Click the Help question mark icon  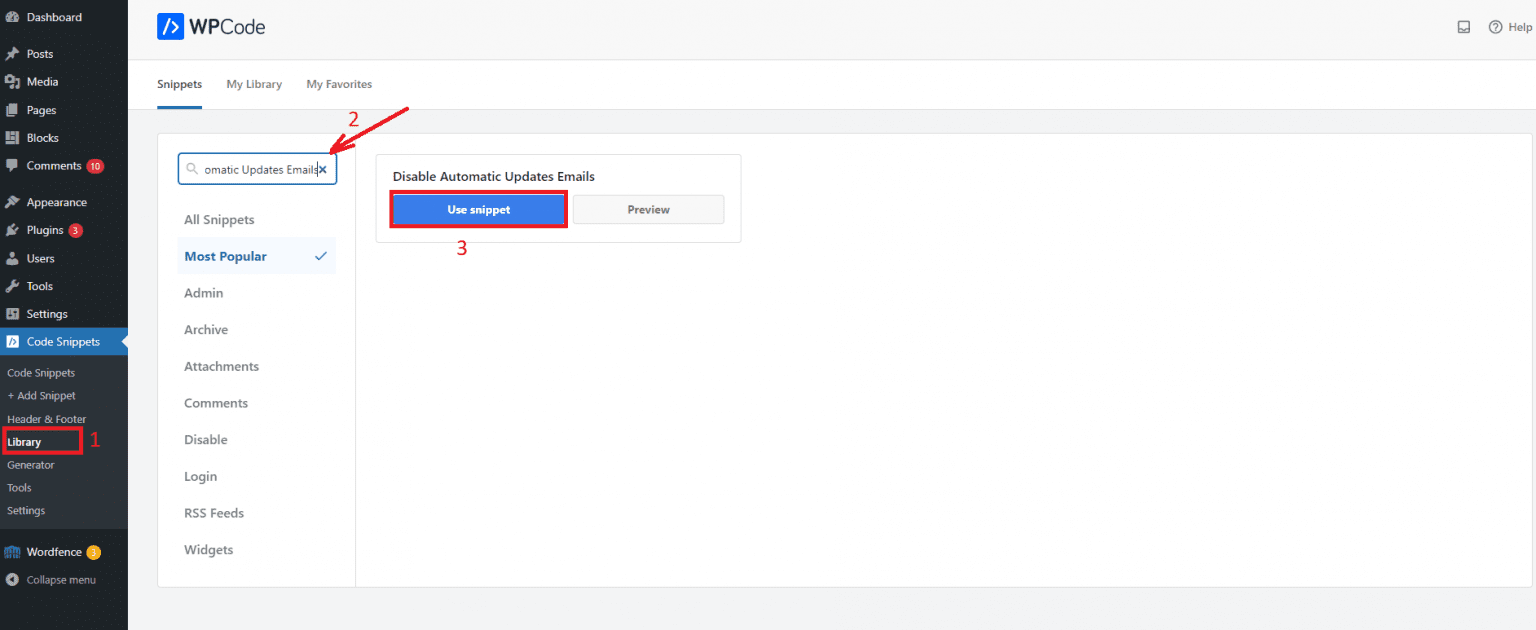click(1495, 28)
